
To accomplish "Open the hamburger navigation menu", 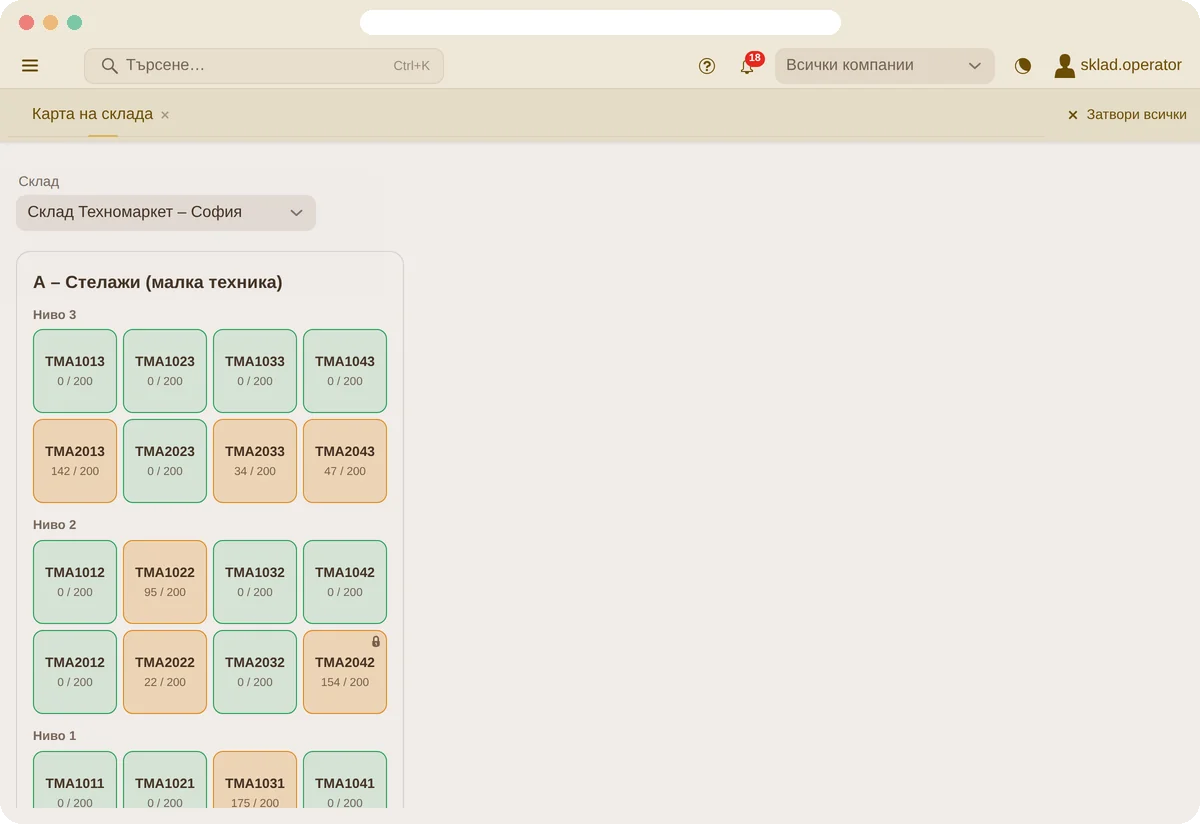I will pyautogui.click(x=30, y=66).
